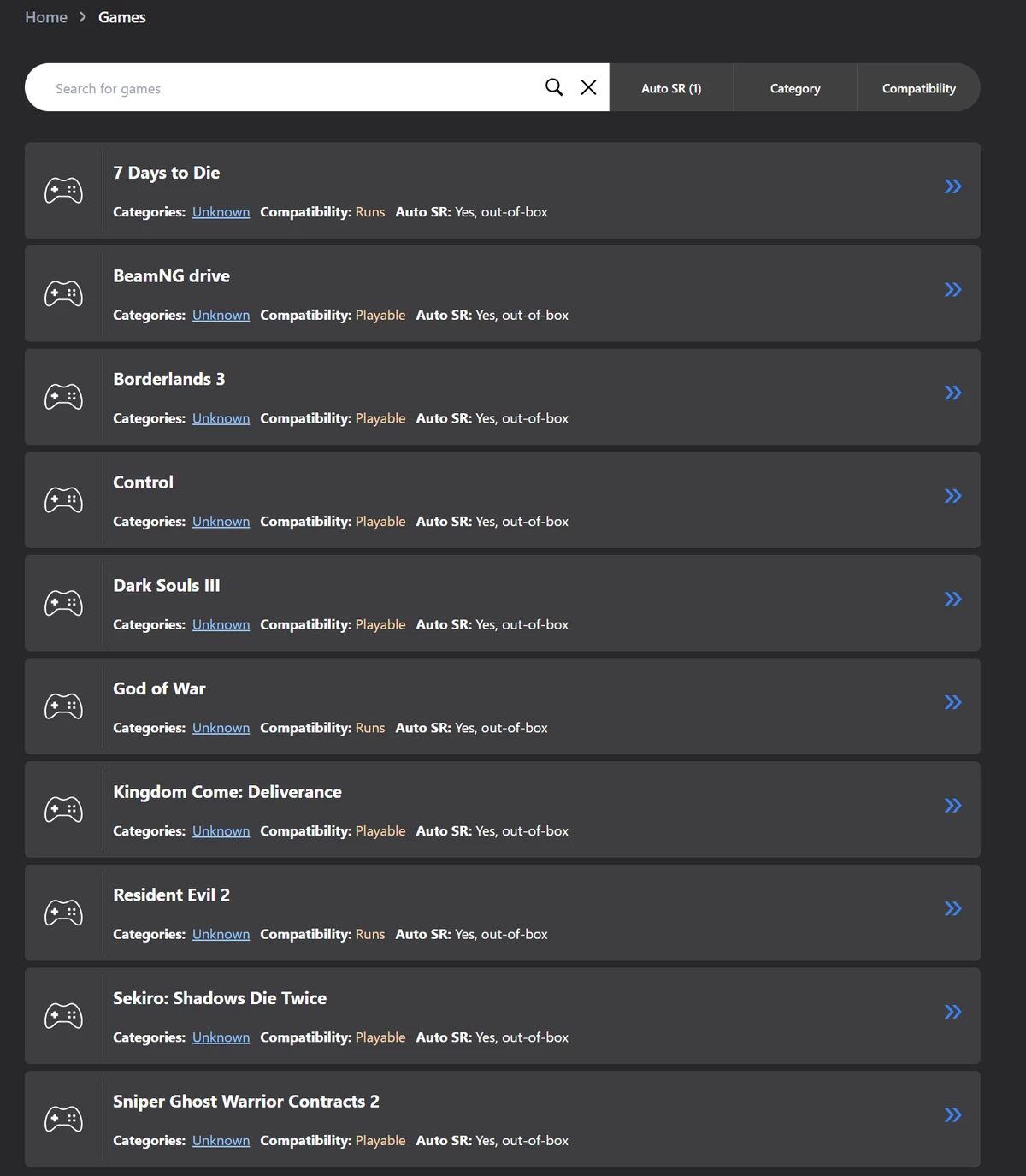Click the gamepad icon beside BeamNG drive

63,293
